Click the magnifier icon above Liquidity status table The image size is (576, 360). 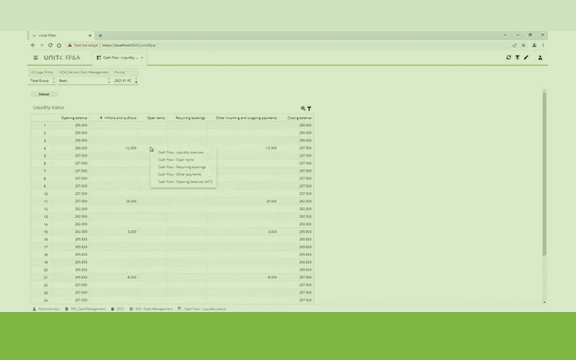point(303,108)
